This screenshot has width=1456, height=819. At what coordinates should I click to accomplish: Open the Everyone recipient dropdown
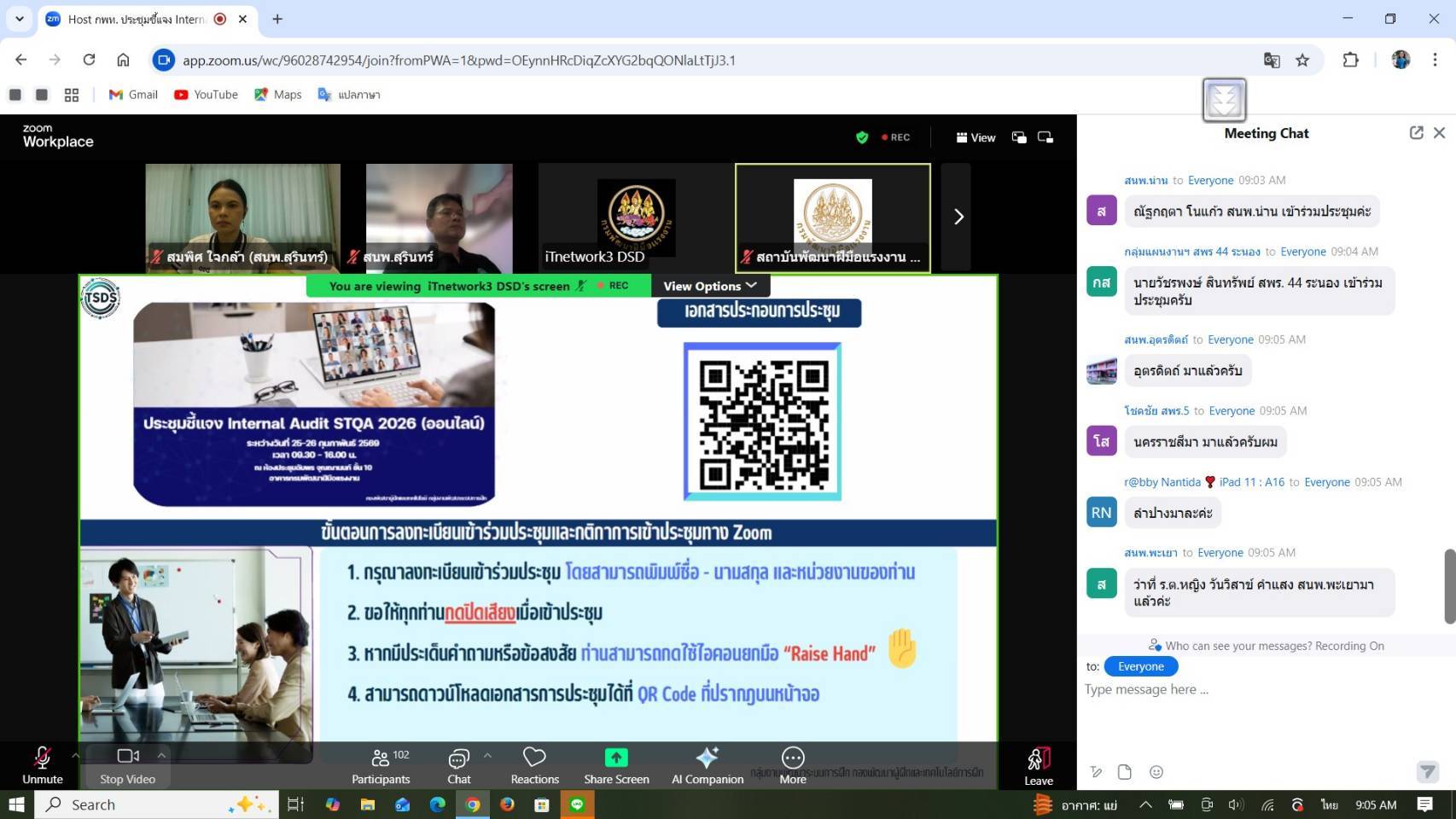pos(1140,666)
